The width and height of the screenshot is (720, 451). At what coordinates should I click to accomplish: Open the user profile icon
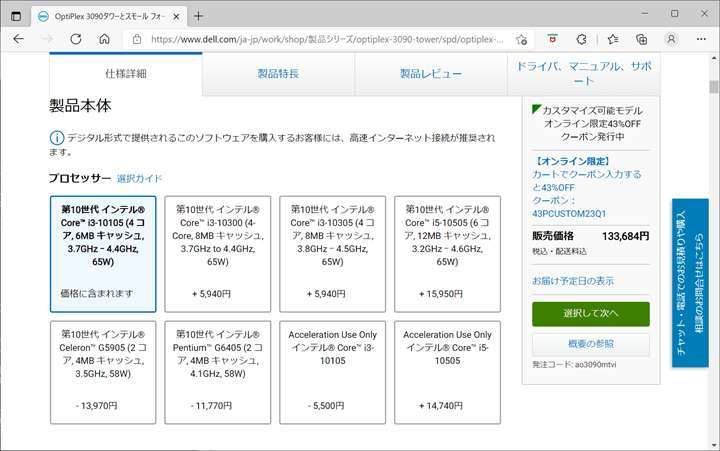click(671, 39)
